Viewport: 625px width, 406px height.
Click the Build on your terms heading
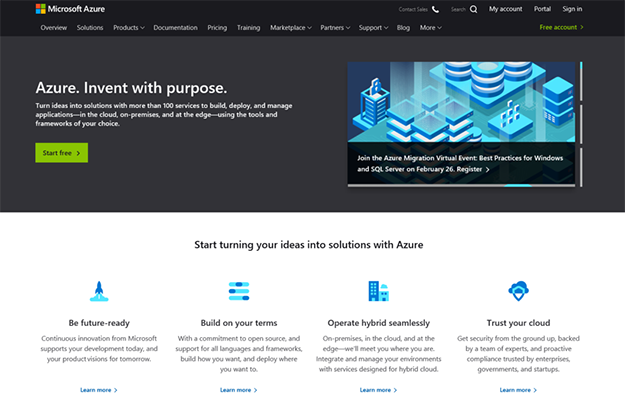[239, 323]
